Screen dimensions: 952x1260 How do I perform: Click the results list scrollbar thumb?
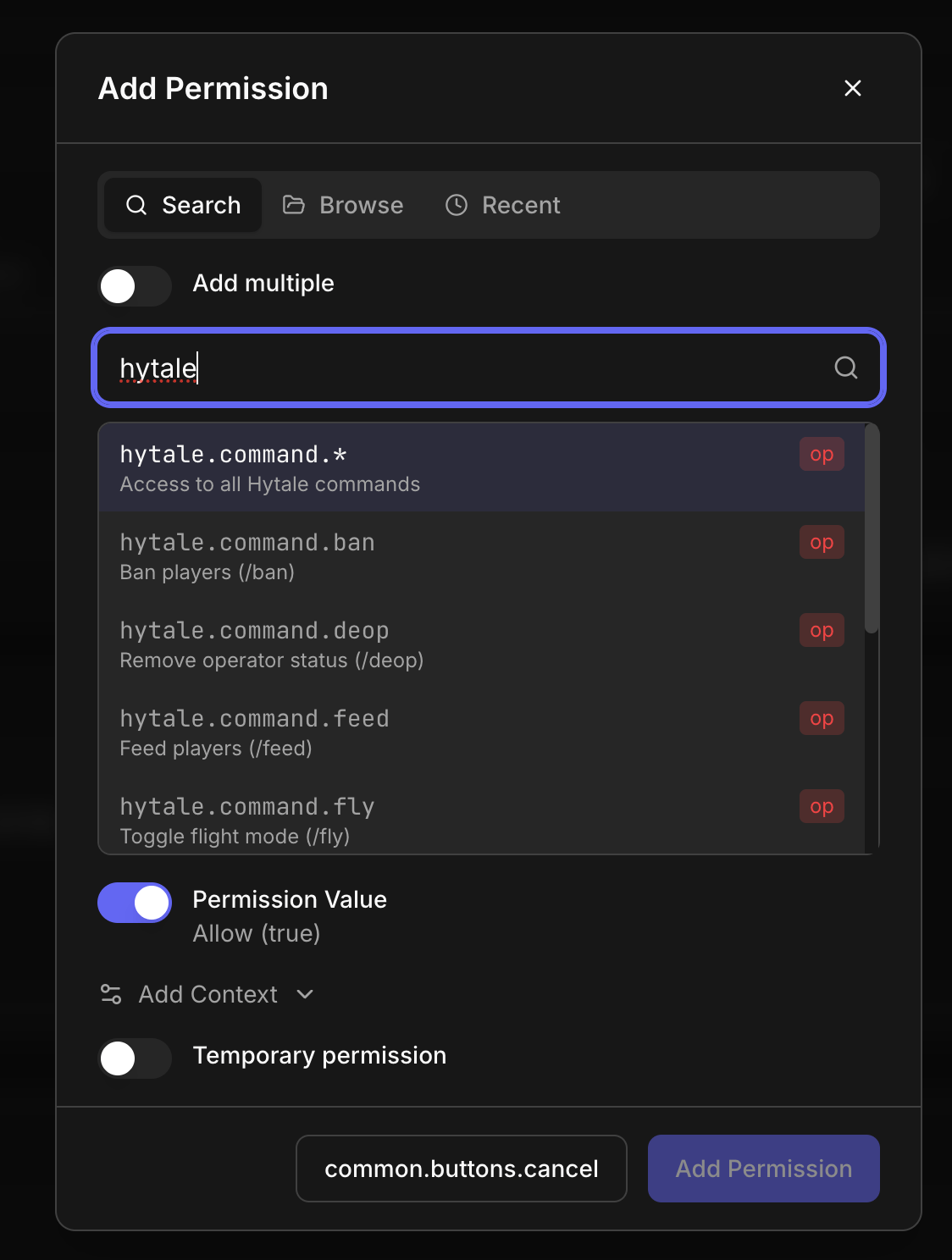(x=872, y=529)
